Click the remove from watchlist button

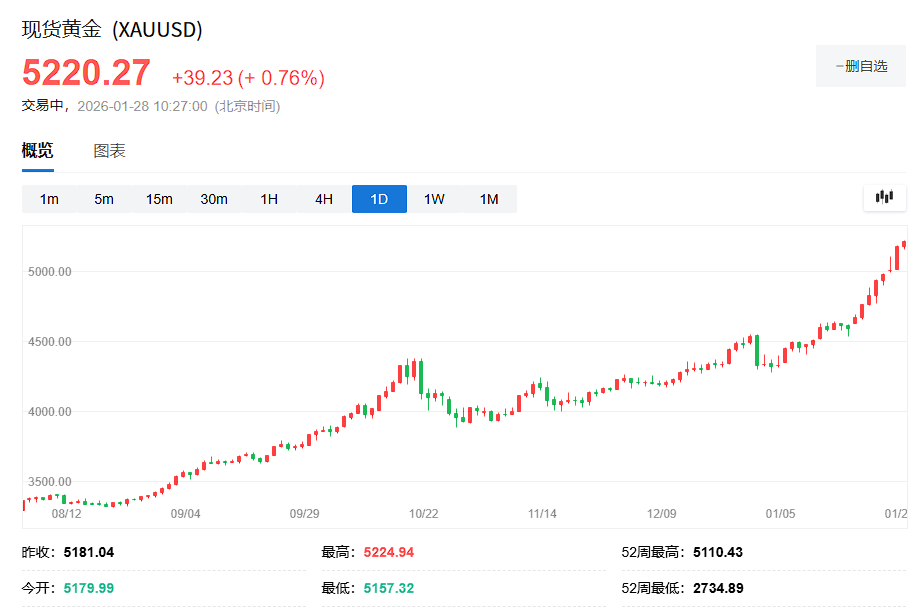tap(861, 66)
